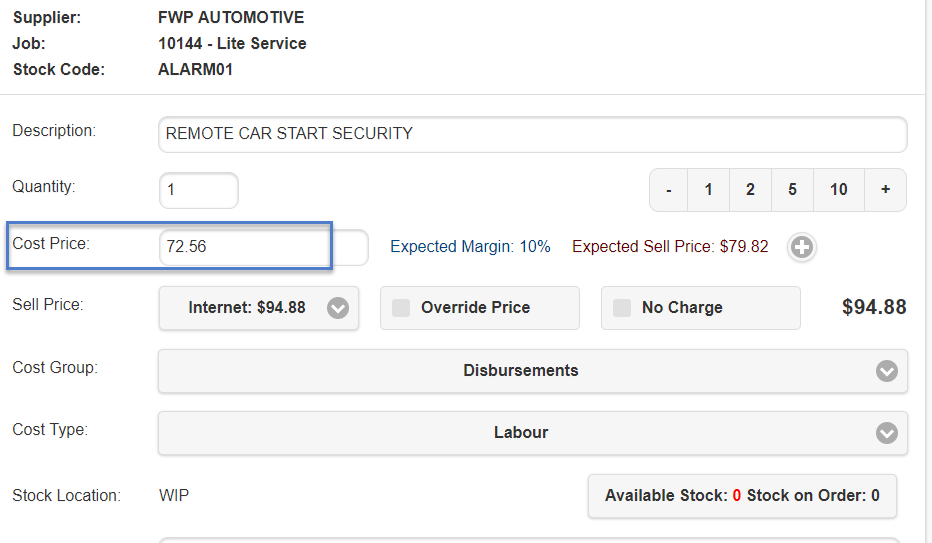932x543 pixels.
Task: Click the WIP stock location value
Action: coord(174,496)
